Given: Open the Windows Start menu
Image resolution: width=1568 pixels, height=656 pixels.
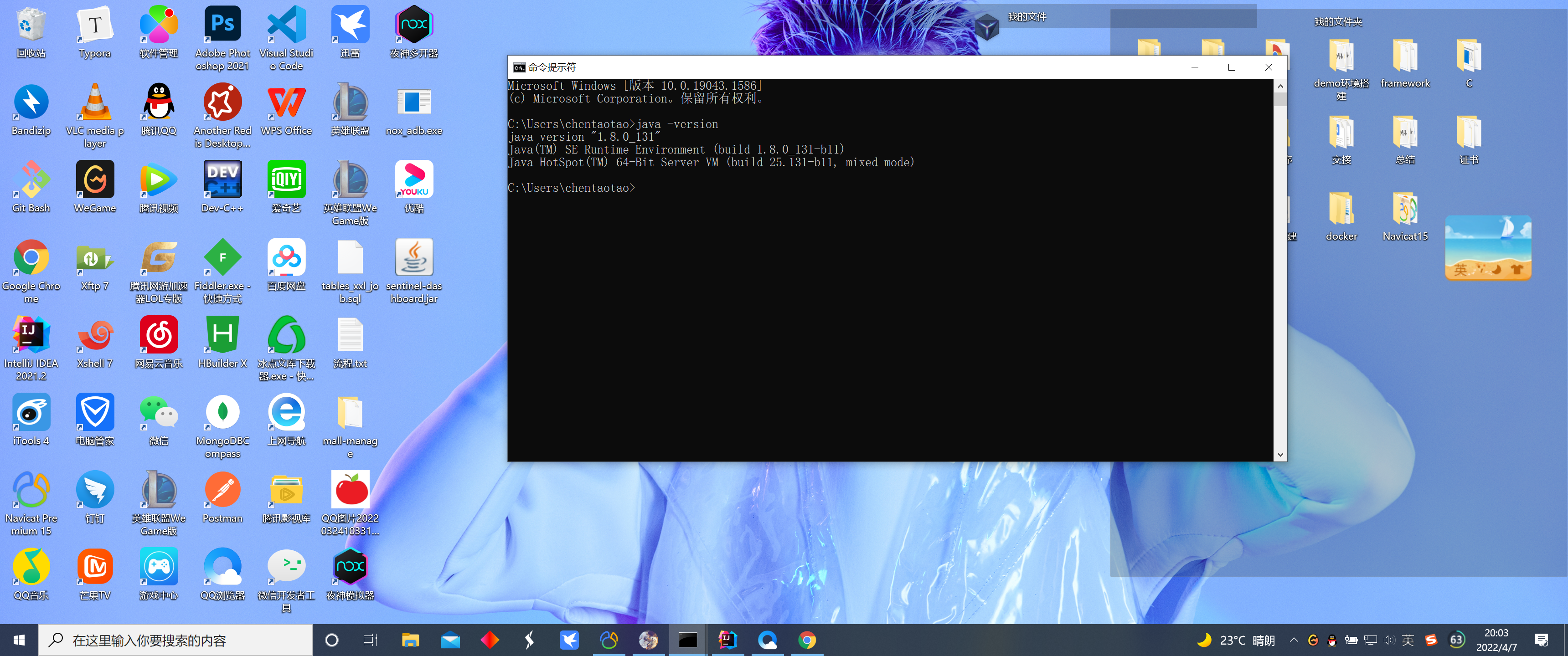Looking at the screenshot, I should coord(19,640).
